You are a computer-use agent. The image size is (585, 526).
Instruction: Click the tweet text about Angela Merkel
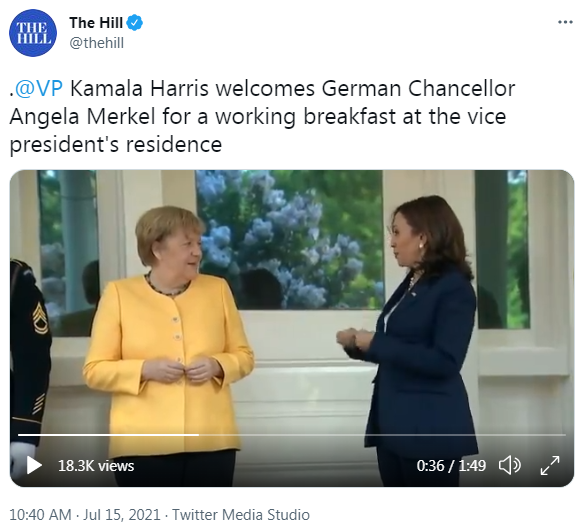[x=262, y=116]
